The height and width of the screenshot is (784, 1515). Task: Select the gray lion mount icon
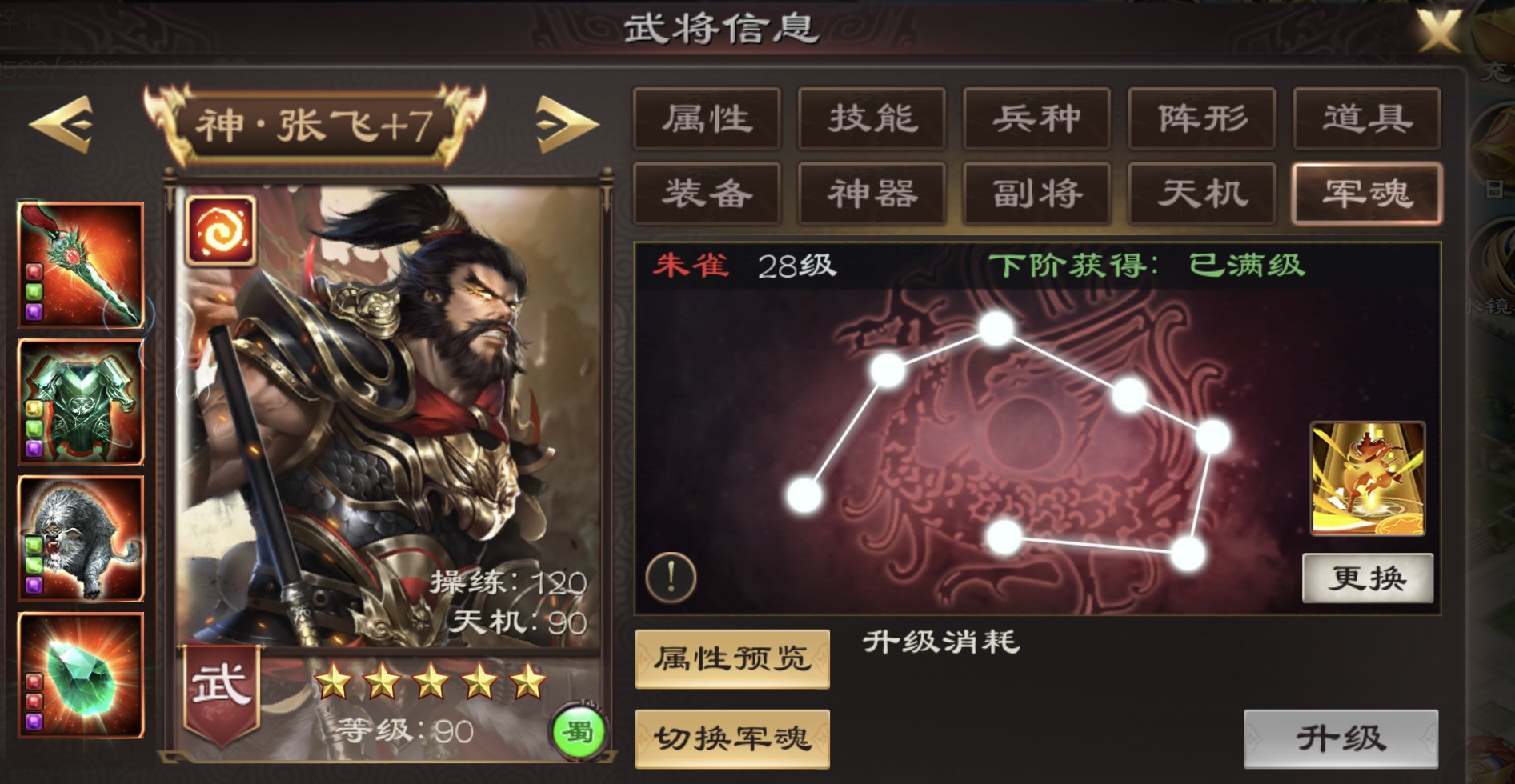pyautogui.click(x=81, y=538)
